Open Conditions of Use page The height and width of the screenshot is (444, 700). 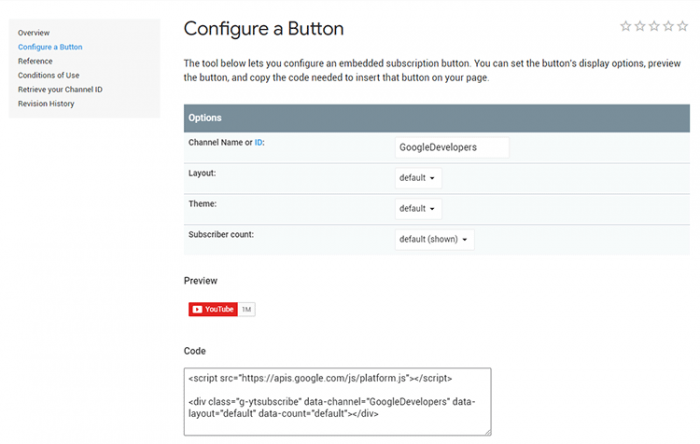pyautogui.click(x=48, y=75)
